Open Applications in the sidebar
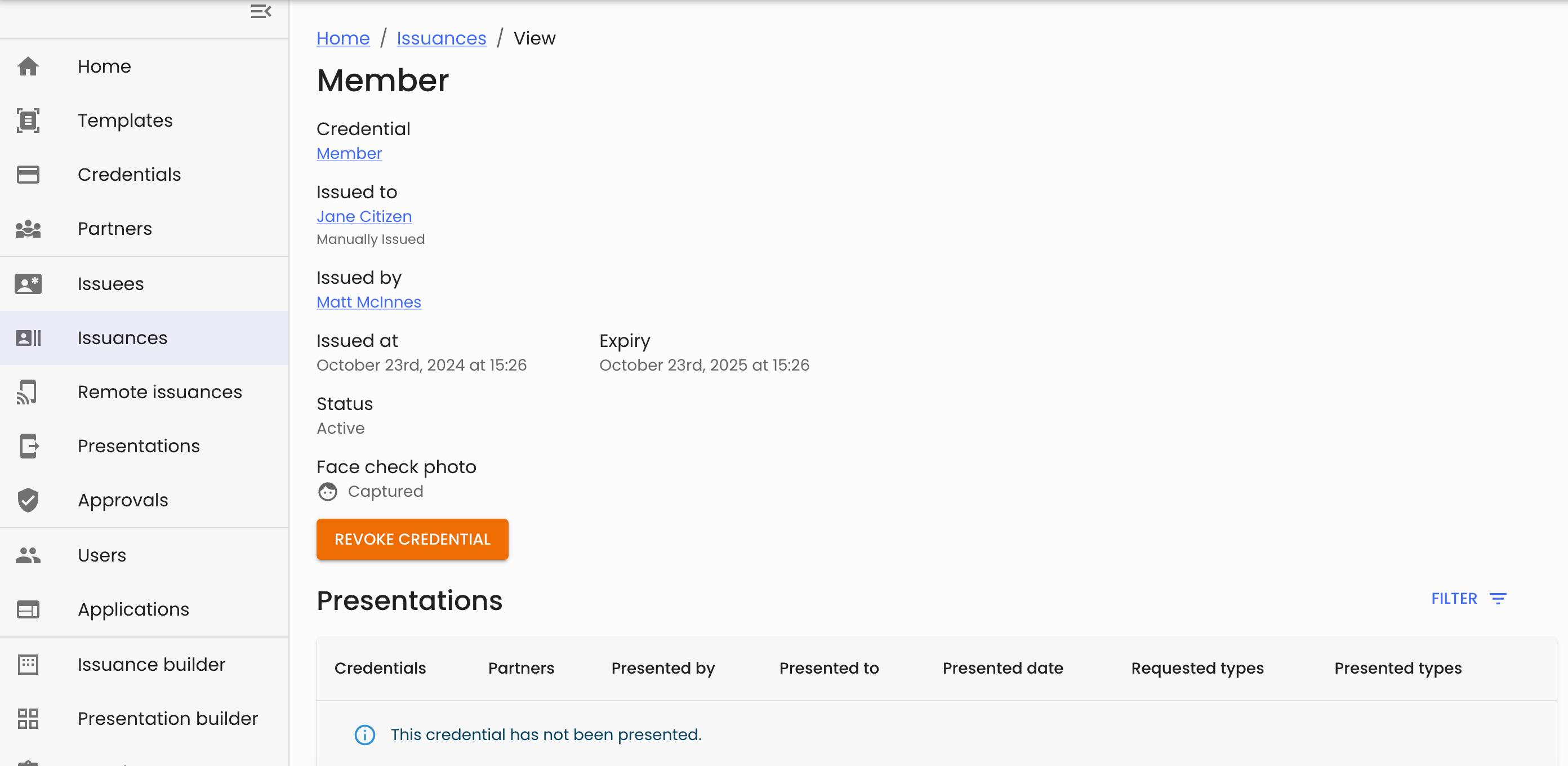The width and height of the screenshot is (1568, 766). (133, 609)
